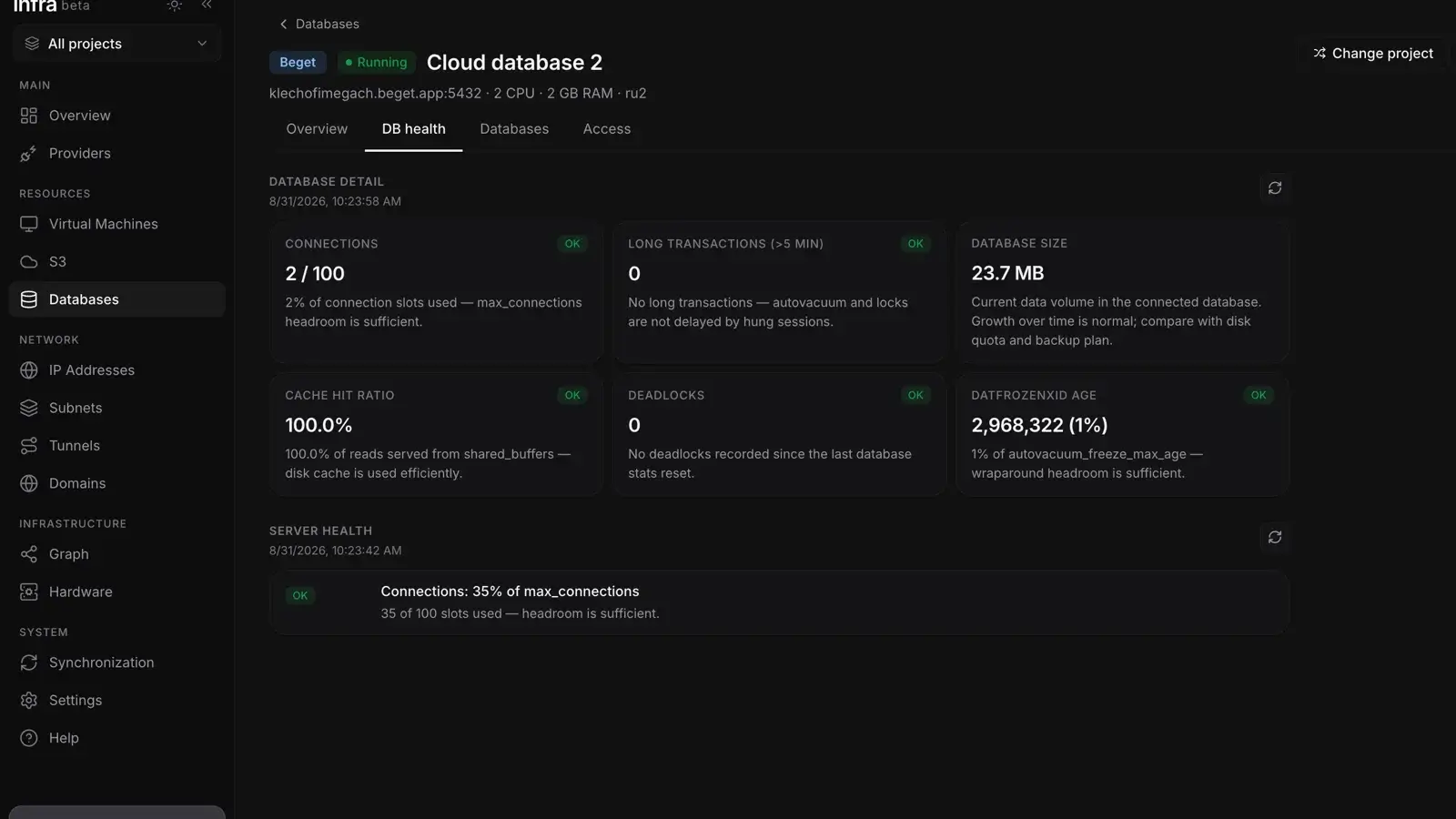The width and height of the screenshot is (1456, 819).
Task: Open the All projects dropdown
Action: 116,44
